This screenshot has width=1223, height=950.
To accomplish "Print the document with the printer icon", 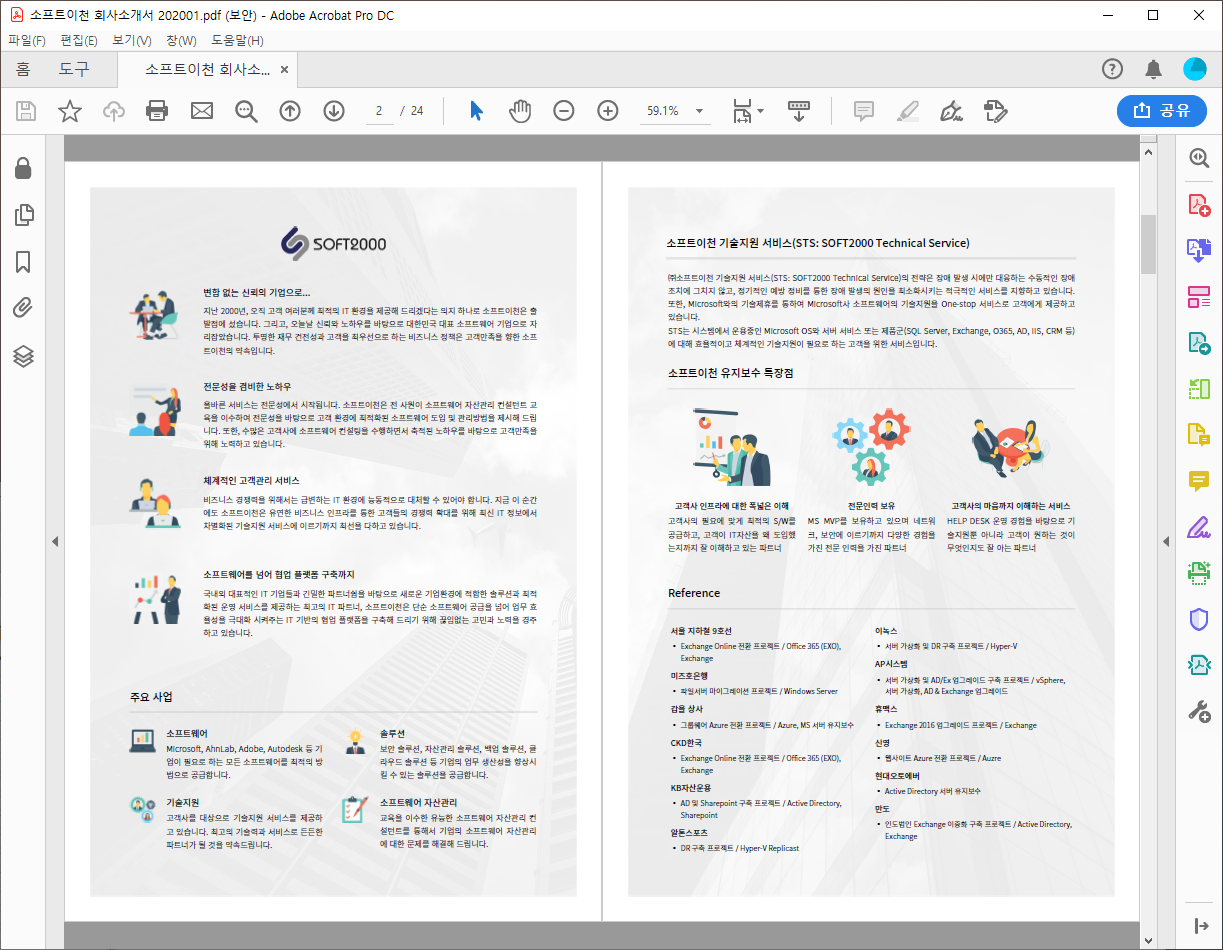I will [x=157, y=111].
